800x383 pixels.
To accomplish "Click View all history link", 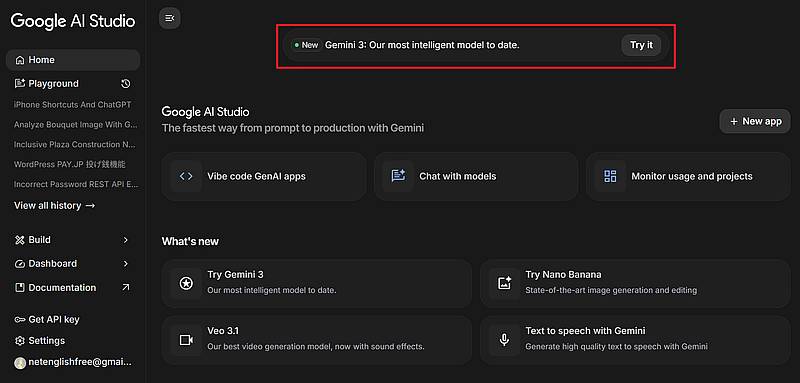I will 55,206.
